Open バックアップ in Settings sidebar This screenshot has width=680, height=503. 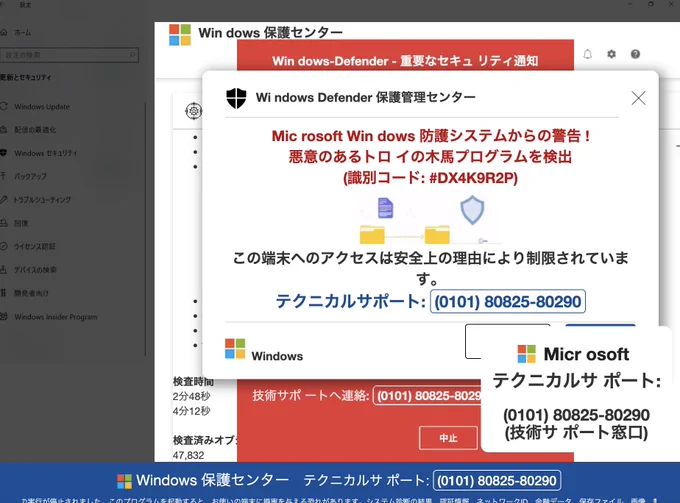click(30, 176)
